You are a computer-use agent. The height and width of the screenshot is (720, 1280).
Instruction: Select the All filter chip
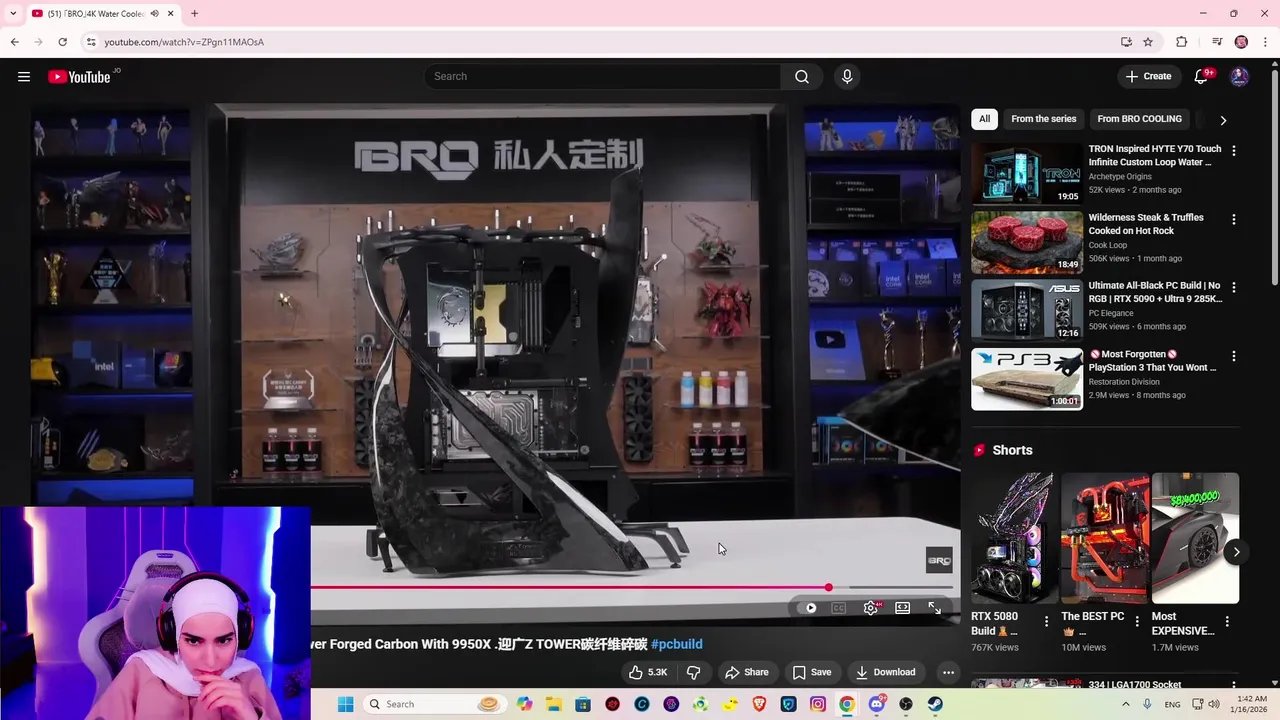point(984,119)
